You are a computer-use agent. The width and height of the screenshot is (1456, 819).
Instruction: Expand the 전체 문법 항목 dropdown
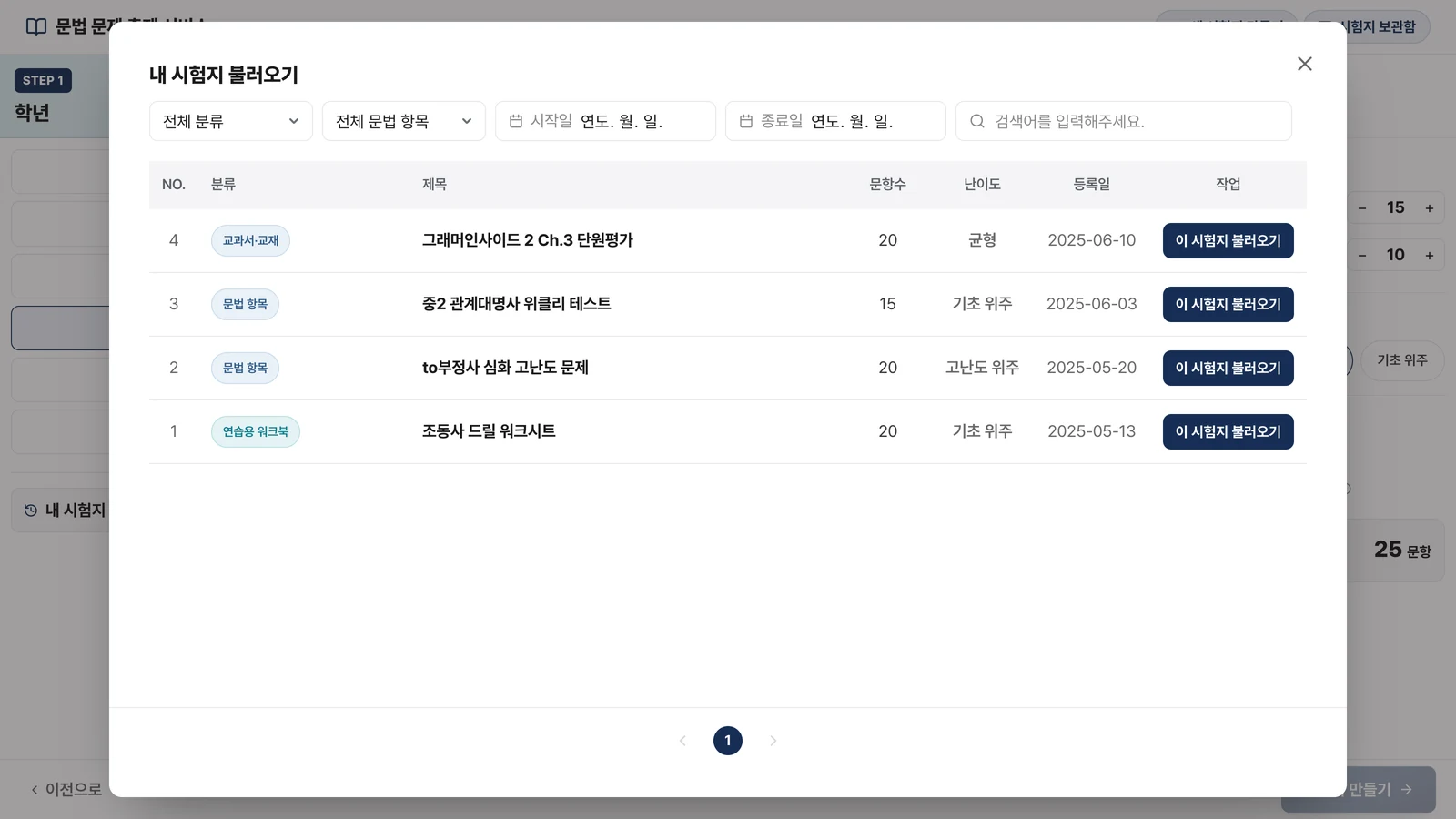click(x=404, y=121)
